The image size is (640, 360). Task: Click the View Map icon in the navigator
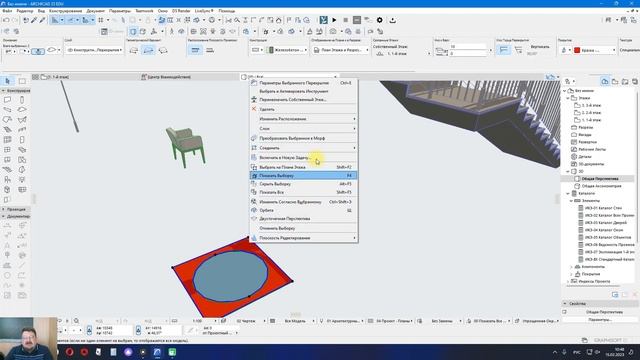pos(615,81)
